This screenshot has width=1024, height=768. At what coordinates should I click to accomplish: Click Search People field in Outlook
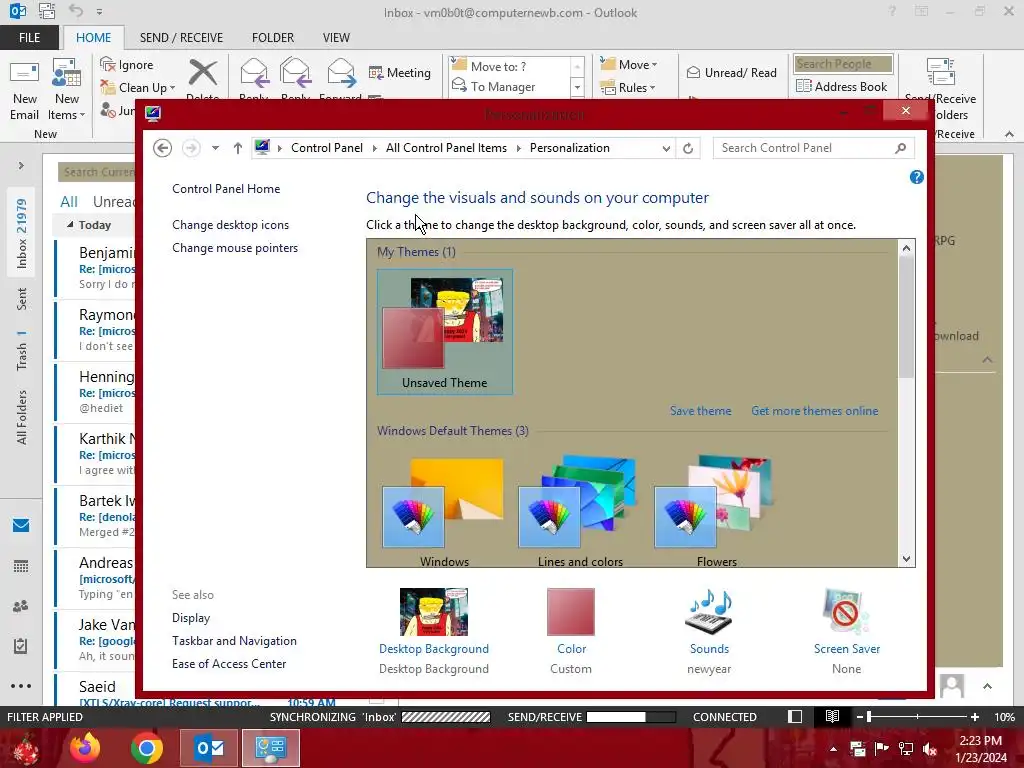[x=843, y=64]
